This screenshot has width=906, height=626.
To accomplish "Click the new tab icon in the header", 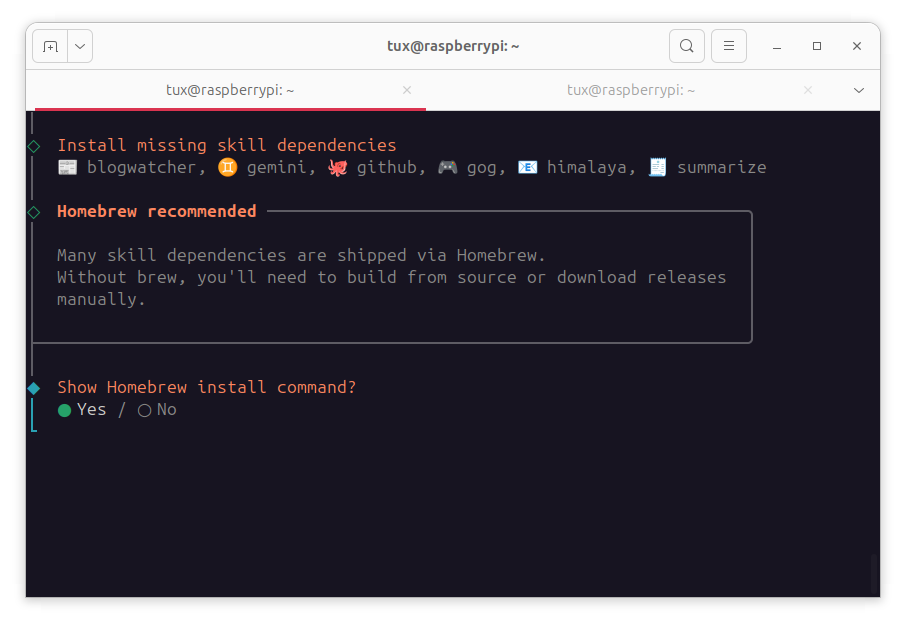I will [50, 46].
